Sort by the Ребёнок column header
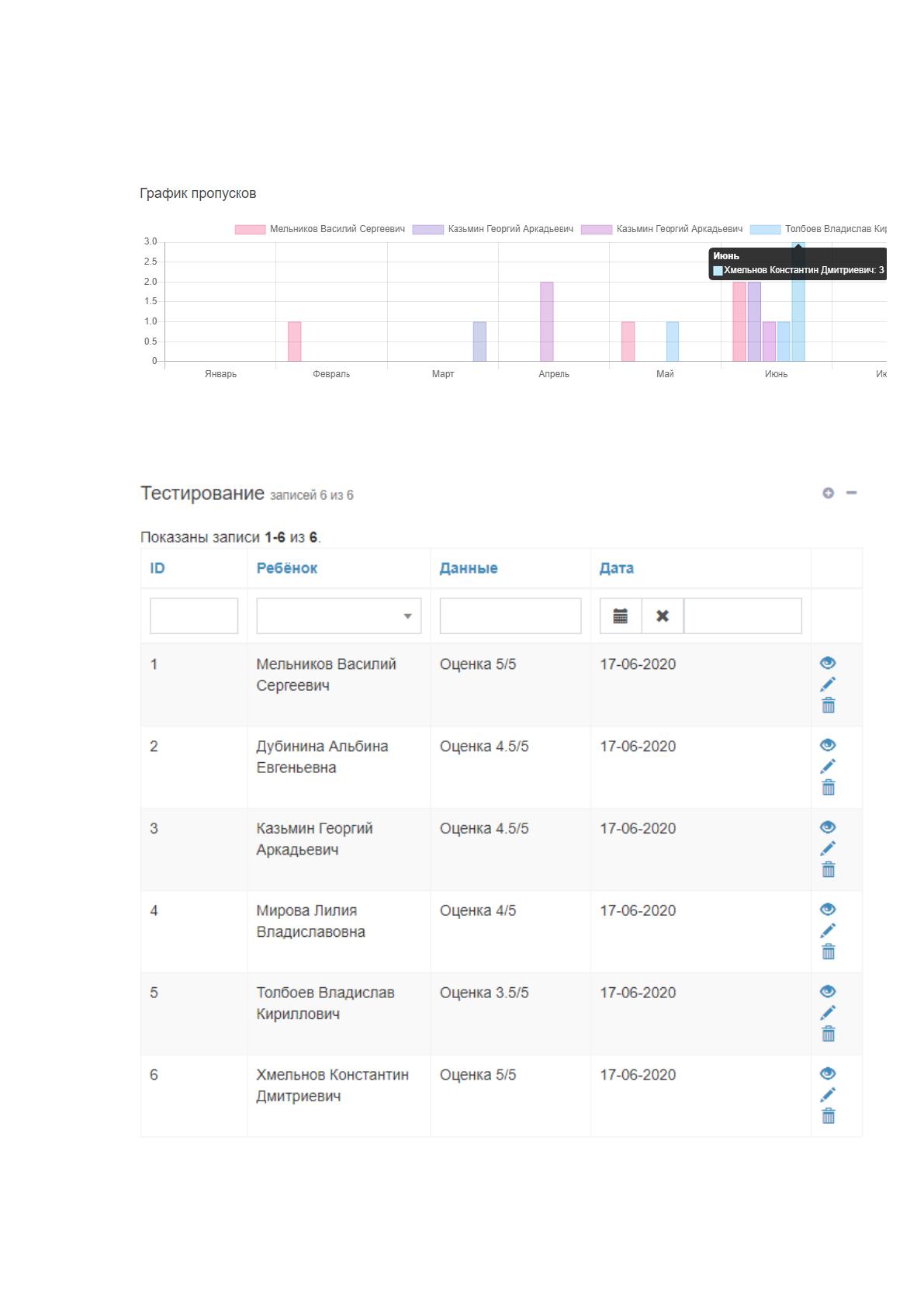This screenshot has height=1307, width=924. (x=287, y=568)
